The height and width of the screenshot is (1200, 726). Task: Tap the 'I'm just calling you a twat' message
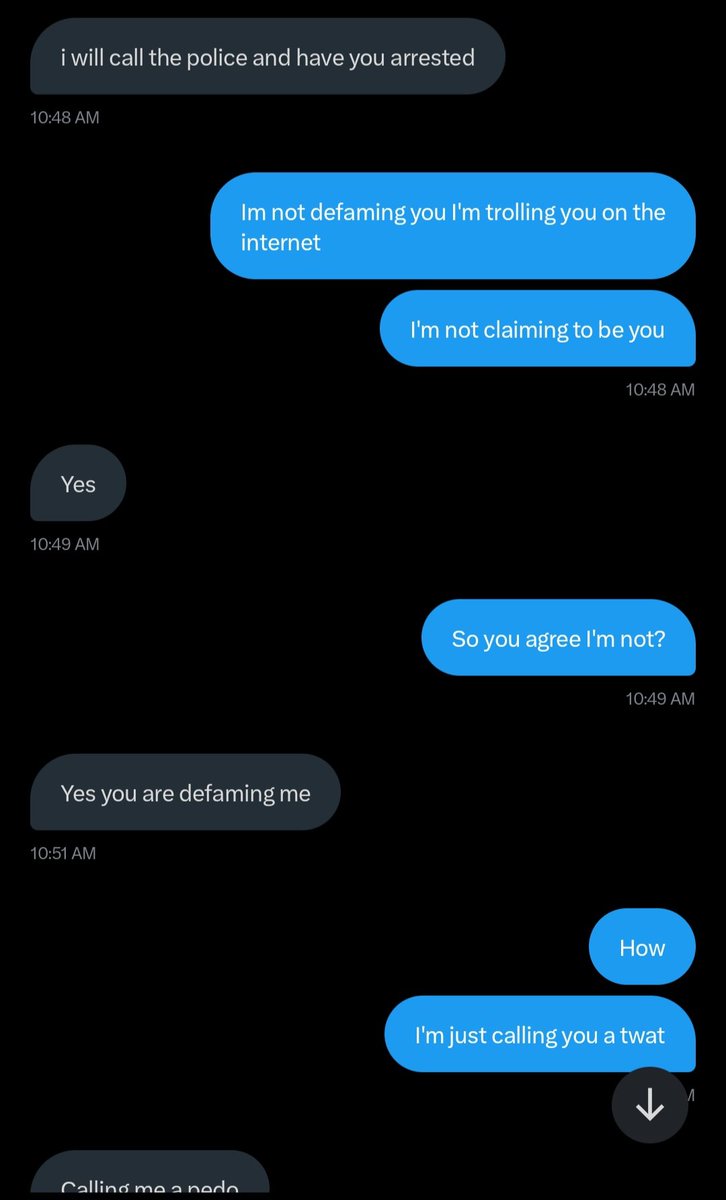click(x=540, y=1034)
